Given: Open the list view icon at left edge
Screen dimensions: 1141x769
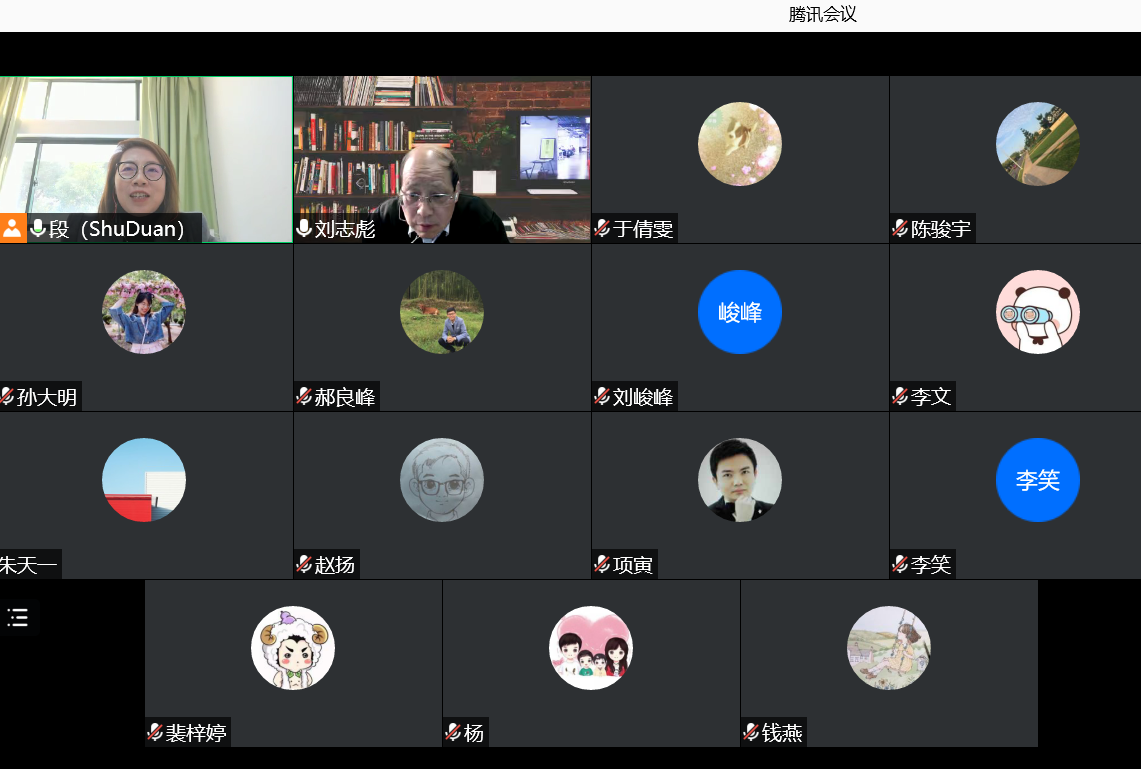Looking at the screenshot, I should [x=17, y=618].
